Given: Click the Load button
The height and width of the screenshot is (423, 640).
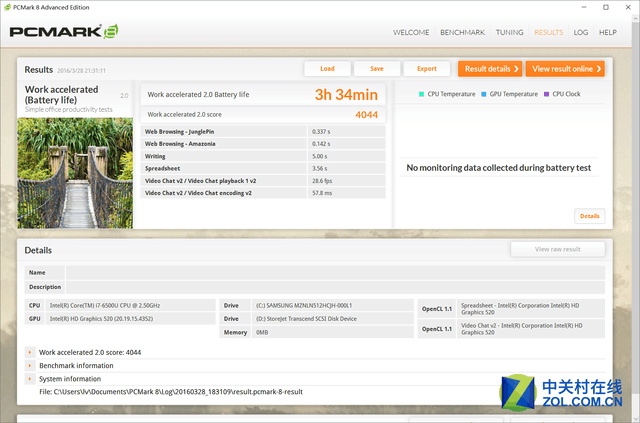Looking at the screenshot, I should [327, 69].
